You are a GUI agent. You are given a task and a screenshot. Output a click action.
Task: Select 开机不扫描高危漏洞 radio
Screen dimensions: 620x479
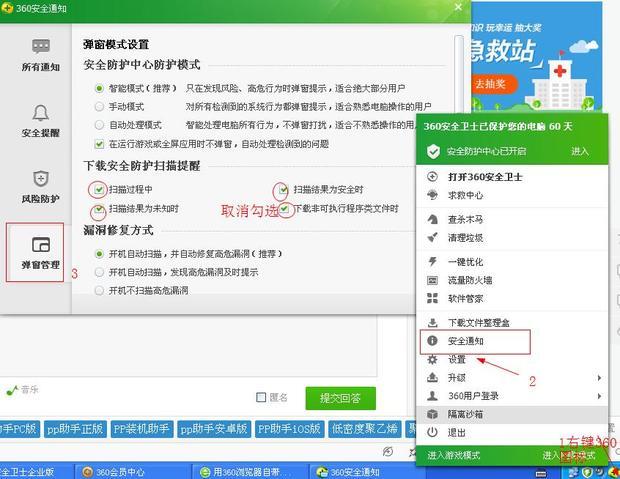pos(99,291)
